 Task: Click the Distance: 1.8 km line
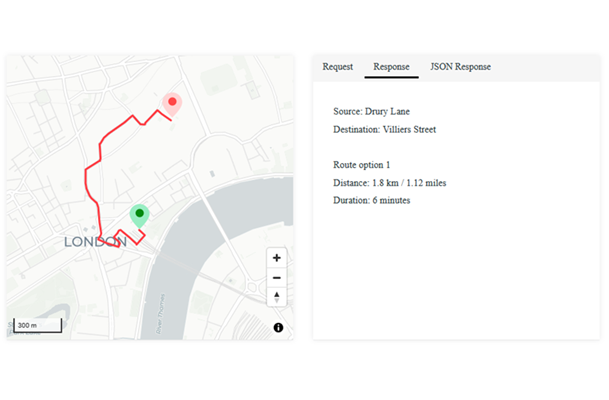(387, 182)
